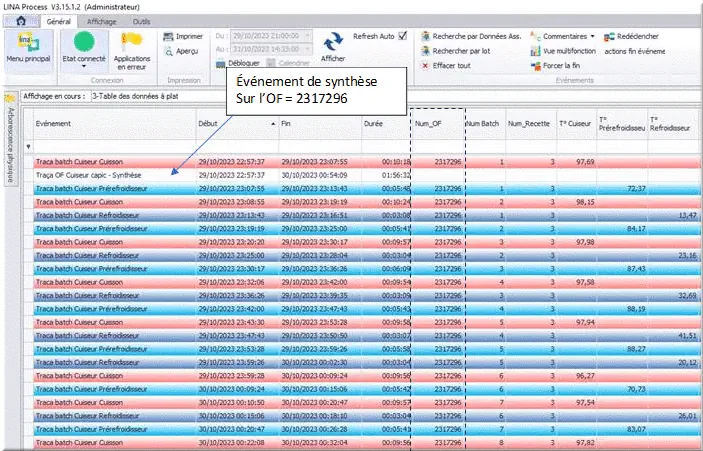
Task: Click the Refroidisseur value 32,69
Action: 687,296
